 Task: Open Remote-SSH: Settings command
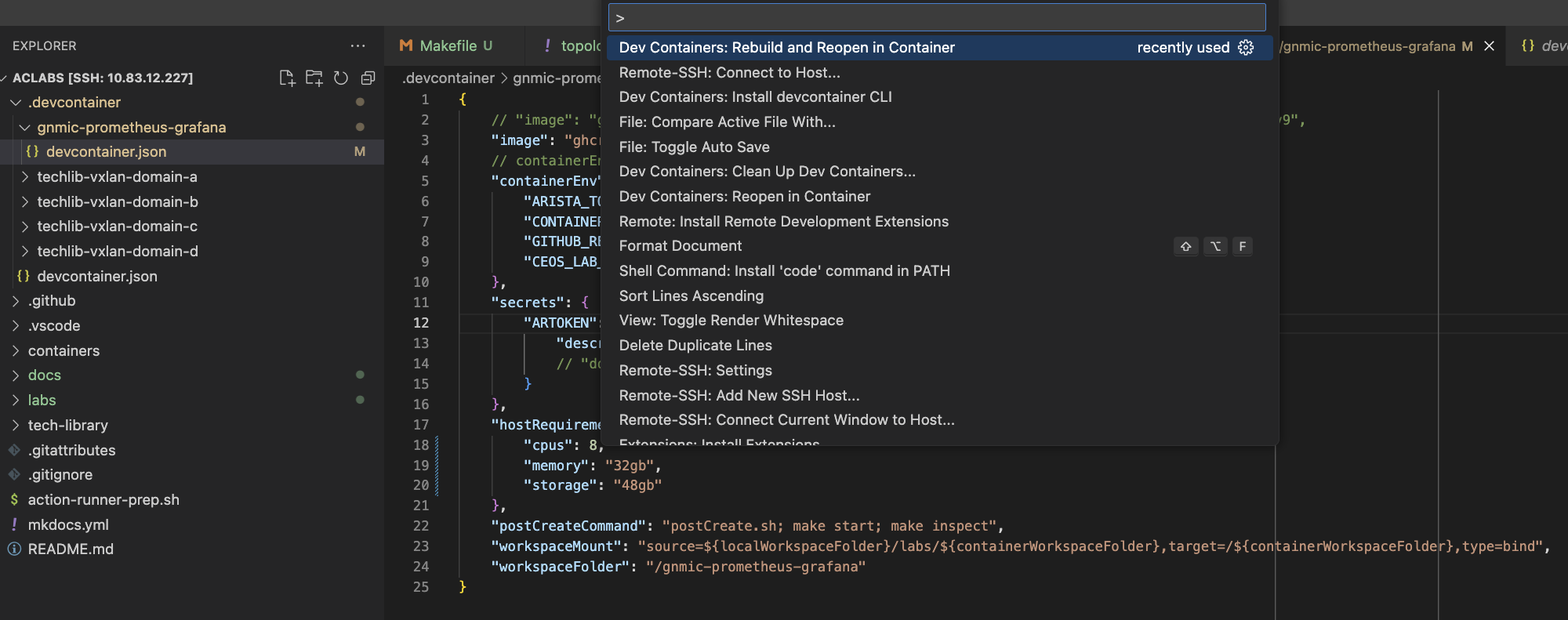[x=939, y=370]
